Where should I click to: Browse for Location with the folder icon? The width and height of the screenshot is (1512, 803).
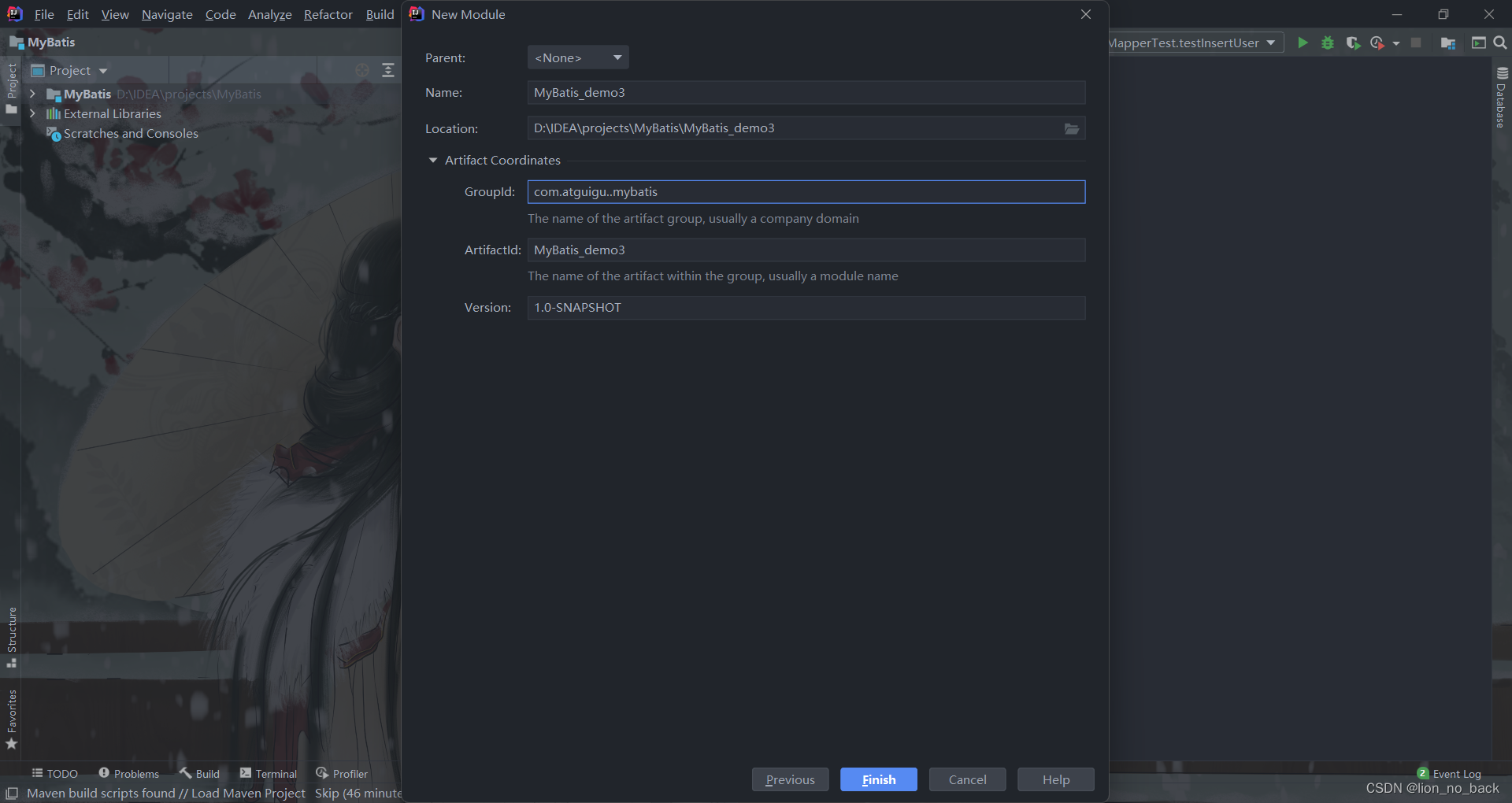tap(1072, 128)
